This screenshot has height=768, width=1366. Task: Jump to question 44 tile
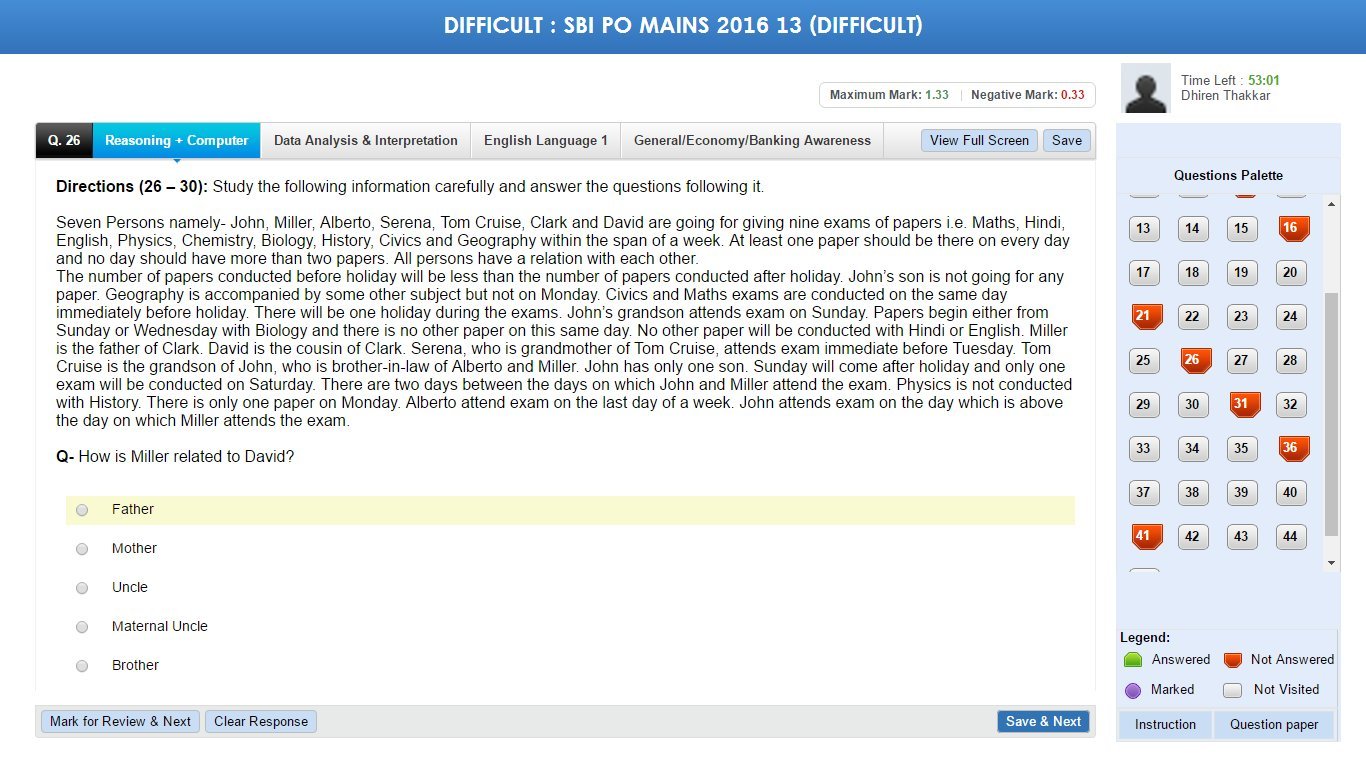pyautogui.click(x=1290, y=537)
